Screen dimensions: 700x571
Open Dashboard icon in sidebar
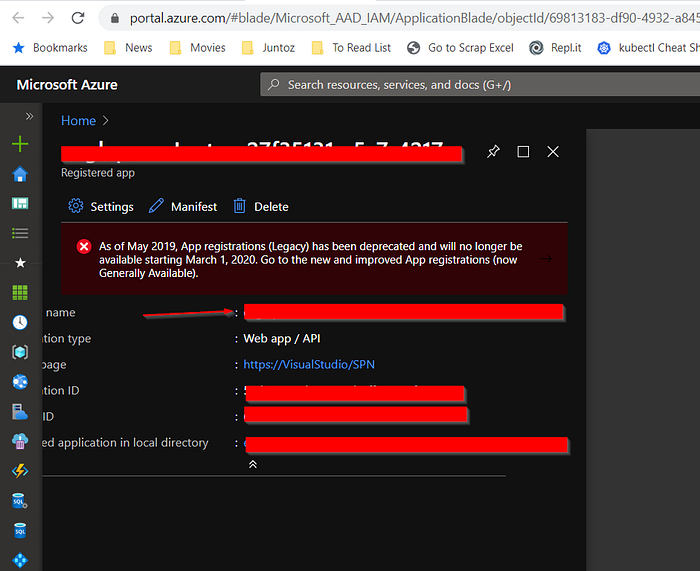(20, 204)
